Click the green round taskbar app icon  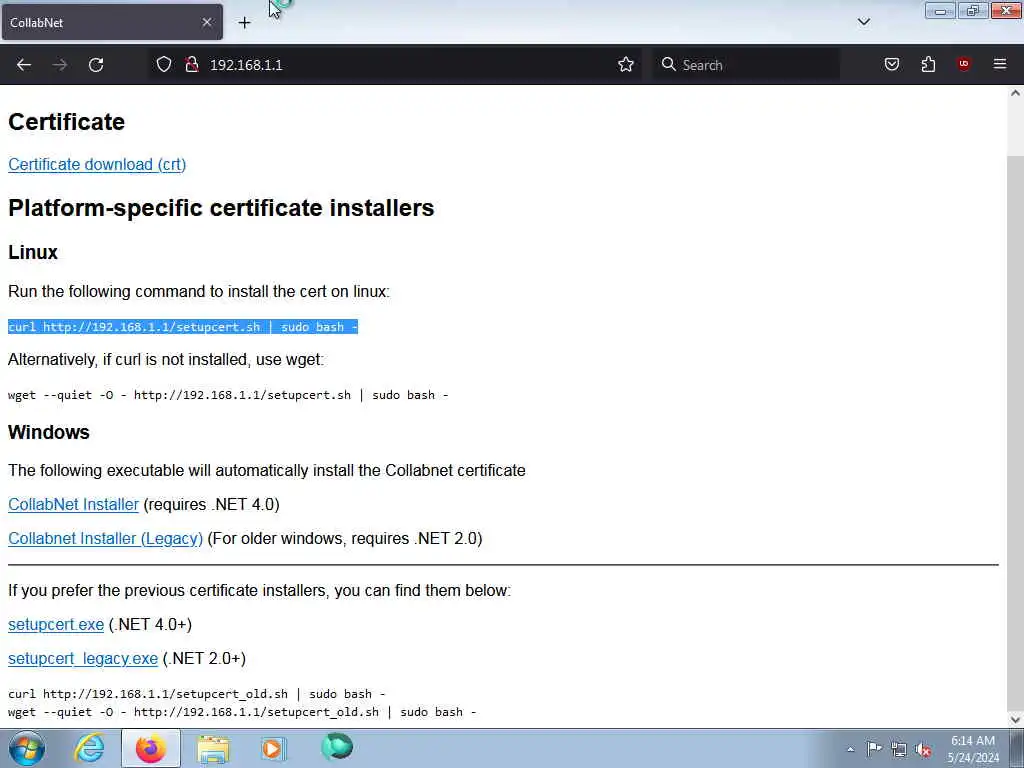337,747
